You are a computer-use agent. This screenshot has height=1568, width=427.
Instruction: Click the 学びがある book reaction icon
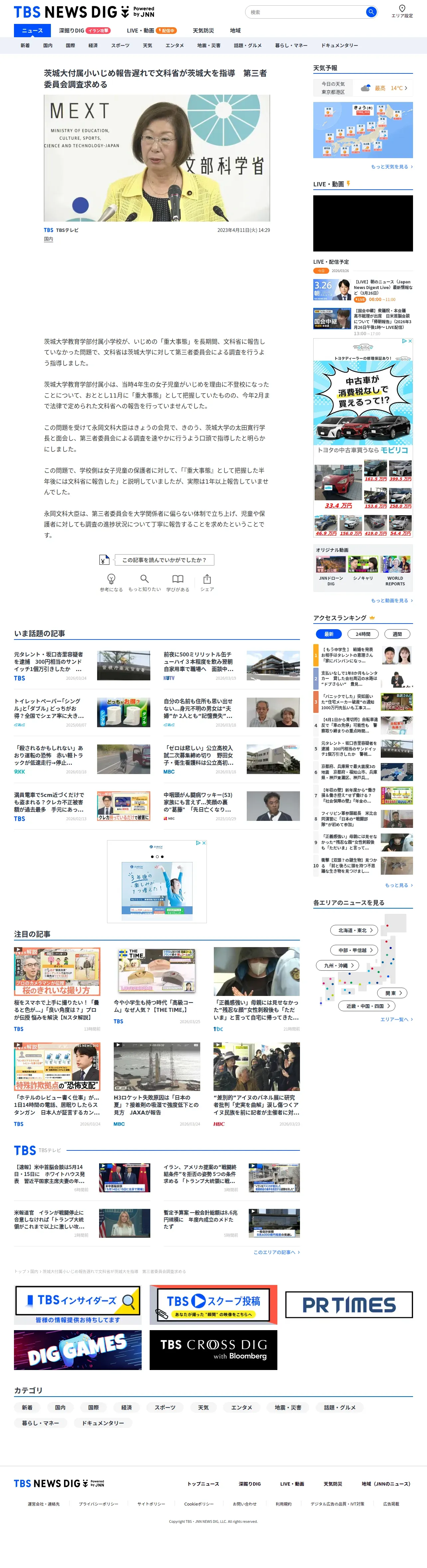[178, 578]
